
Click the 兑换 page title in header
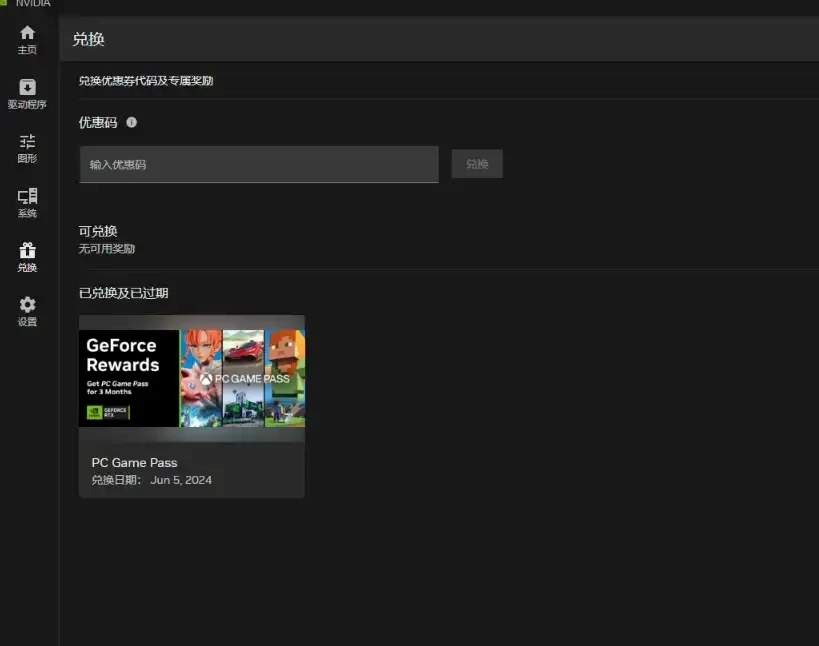88,39
